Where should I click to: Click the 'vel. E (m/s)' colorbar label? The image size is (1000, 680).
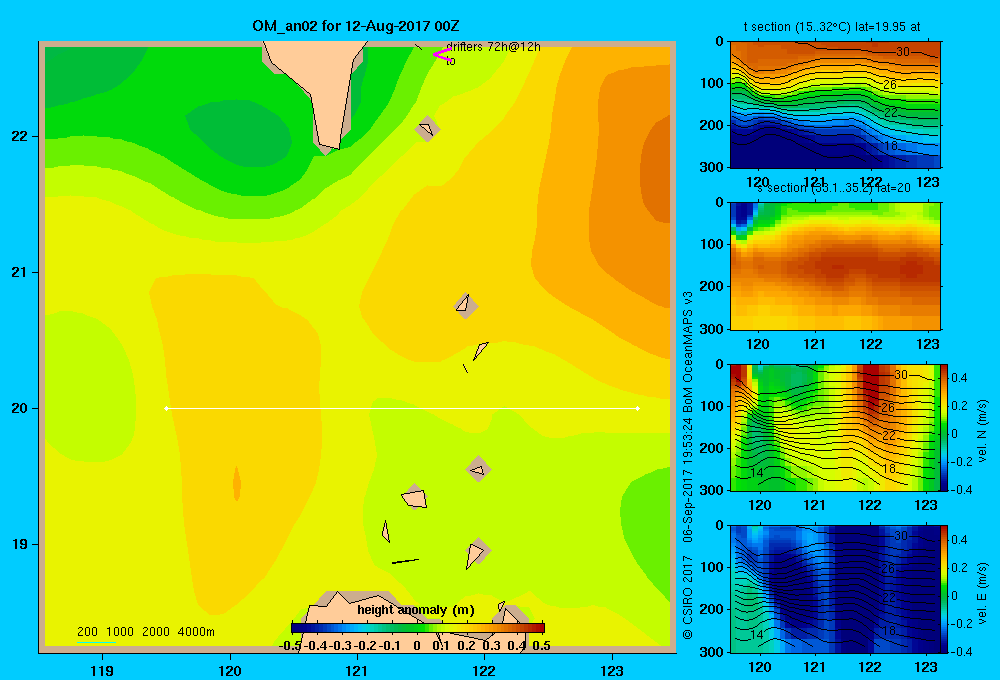983,593
